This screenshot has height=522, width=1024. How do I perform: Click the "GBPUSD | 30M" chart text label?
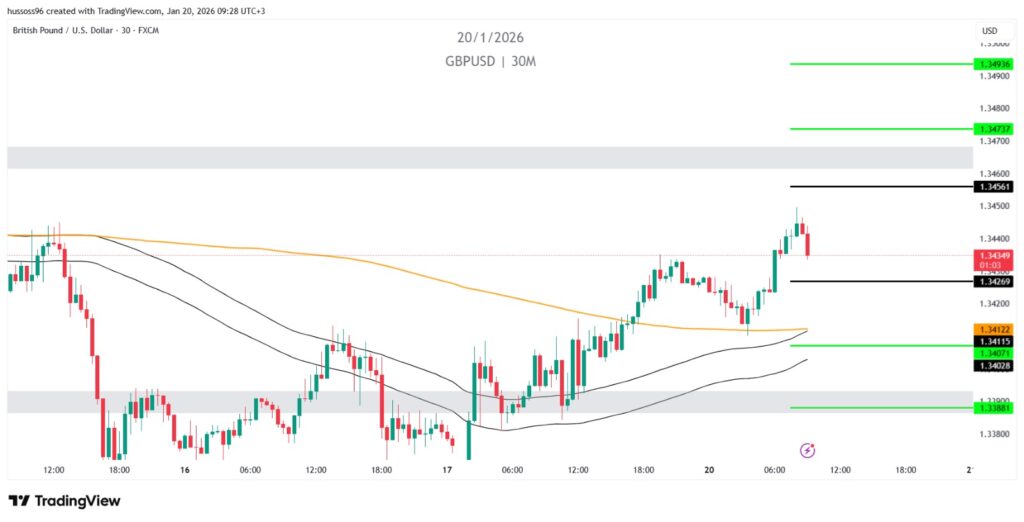coord(490,61)
